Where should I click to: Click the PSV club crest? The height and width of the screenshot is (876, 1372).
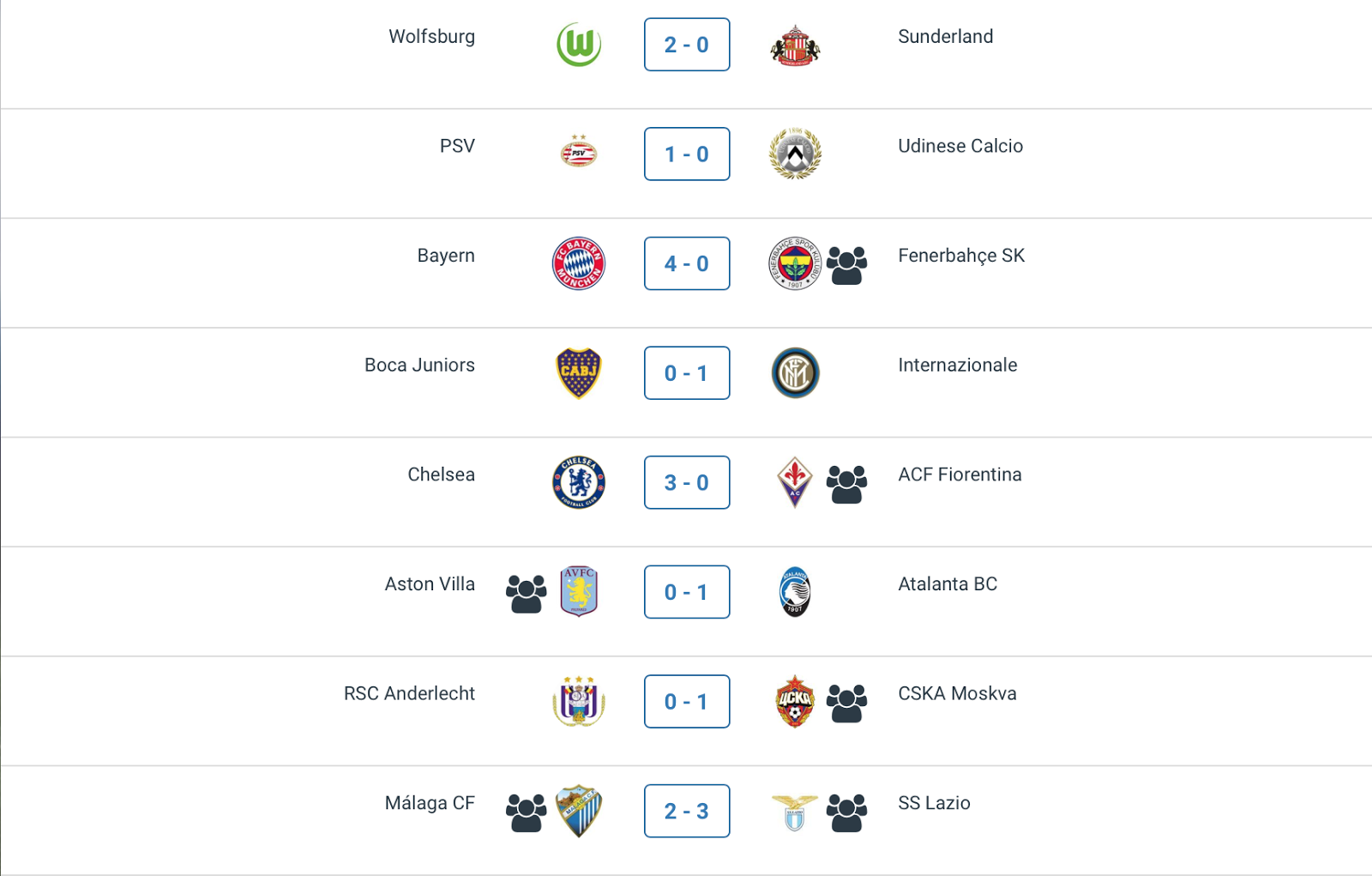pyautogui.click(x=579, y=153)
